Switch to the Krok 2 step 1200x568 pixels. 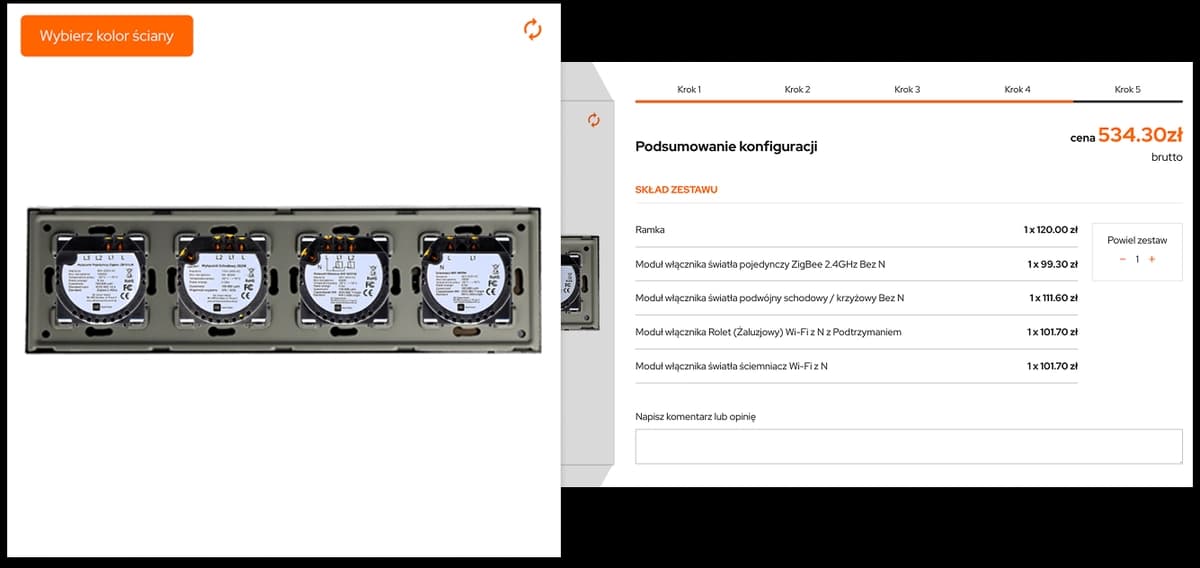tap(797, 90)
